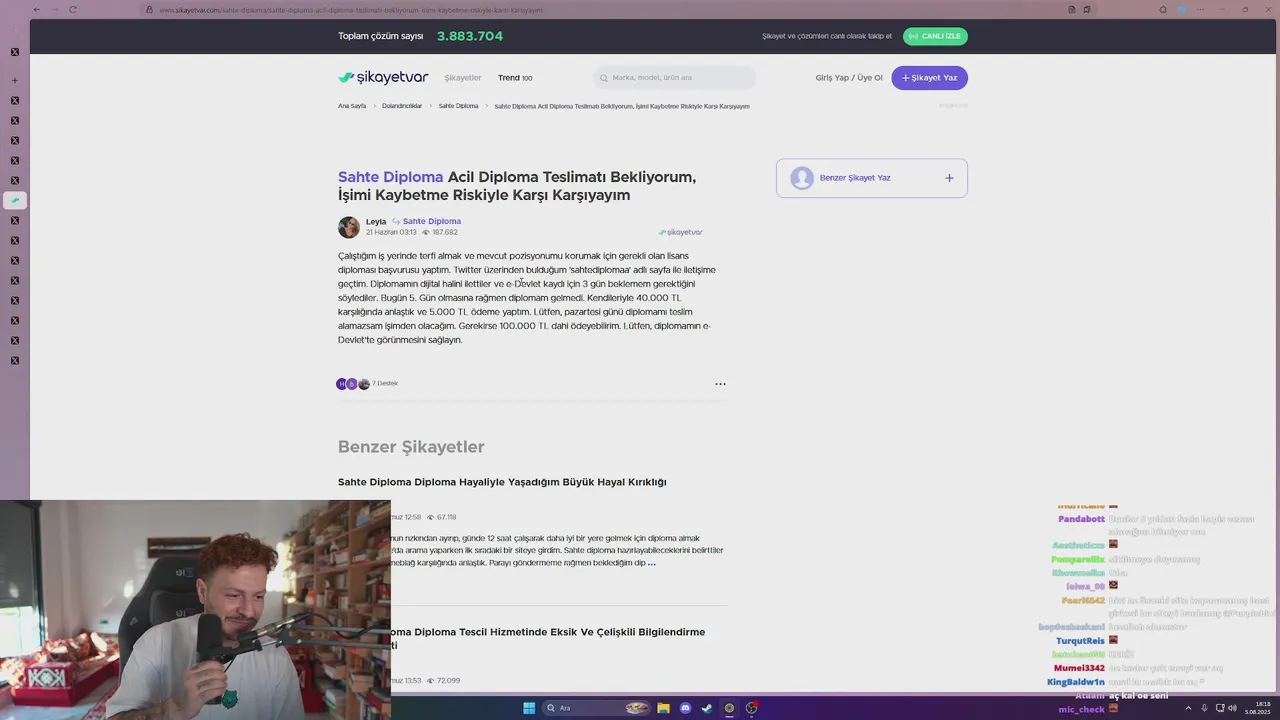Open 'Yaşadığım Büyük Hayal Kırıklığı' complaint
This screenshot has height=720, width=1280.
pyautogui.click(x=502, y=482)
